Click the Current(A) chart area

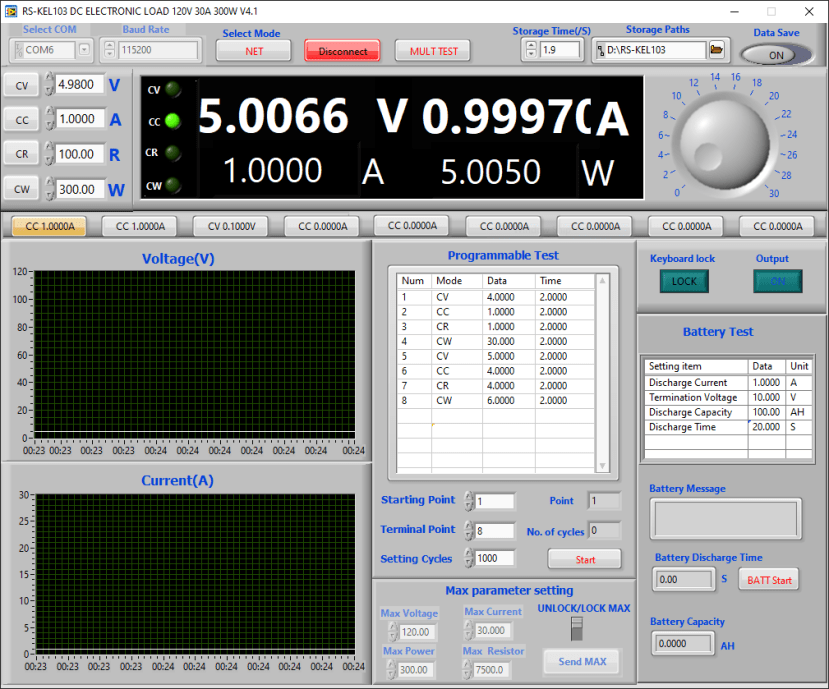click(x=195, y=574)
